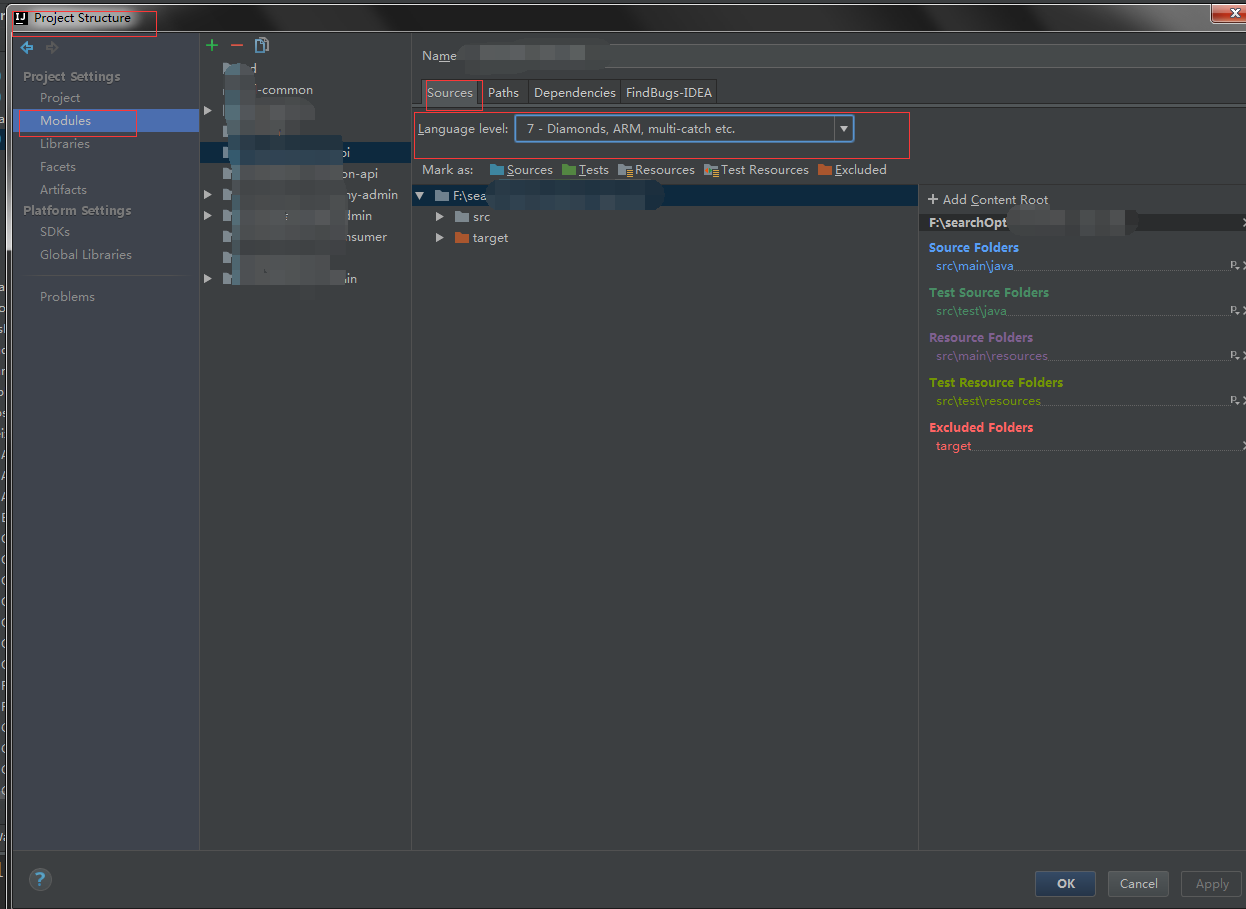Click the OK button
The width and height of the screenshot is (1246, 909).
point(1066,883)
